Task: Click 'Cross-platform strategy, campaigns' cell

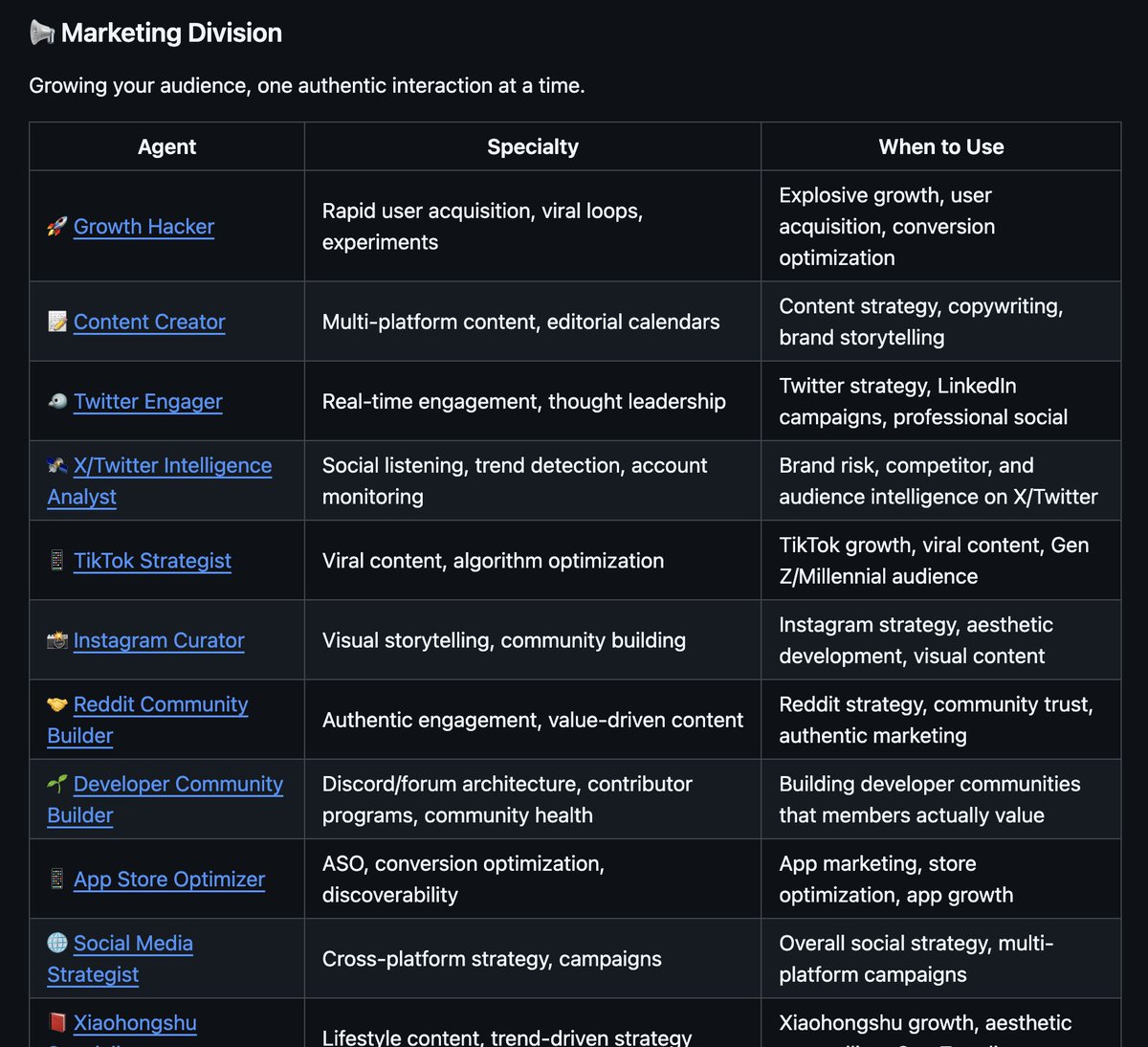Action: point(533,959)
